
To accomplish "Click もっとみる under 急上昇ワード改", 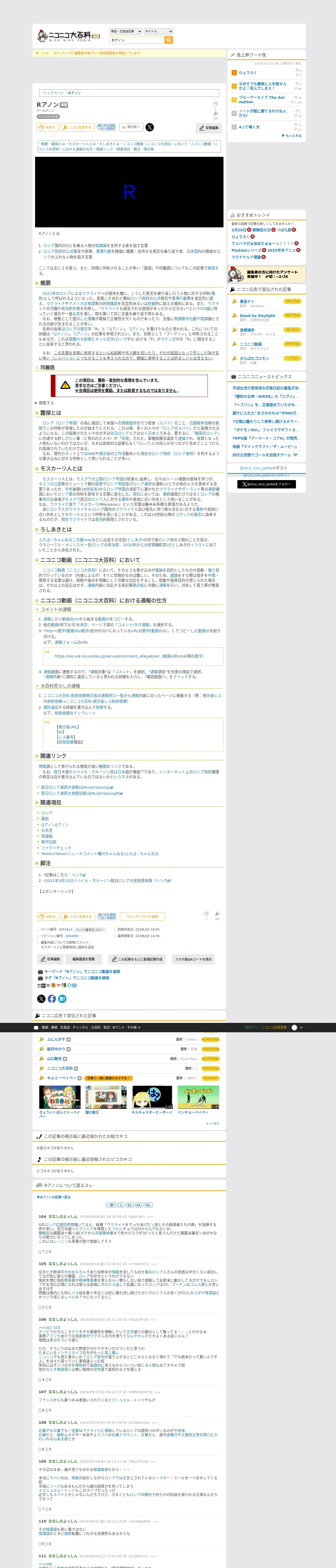I will tap(292, 136).
